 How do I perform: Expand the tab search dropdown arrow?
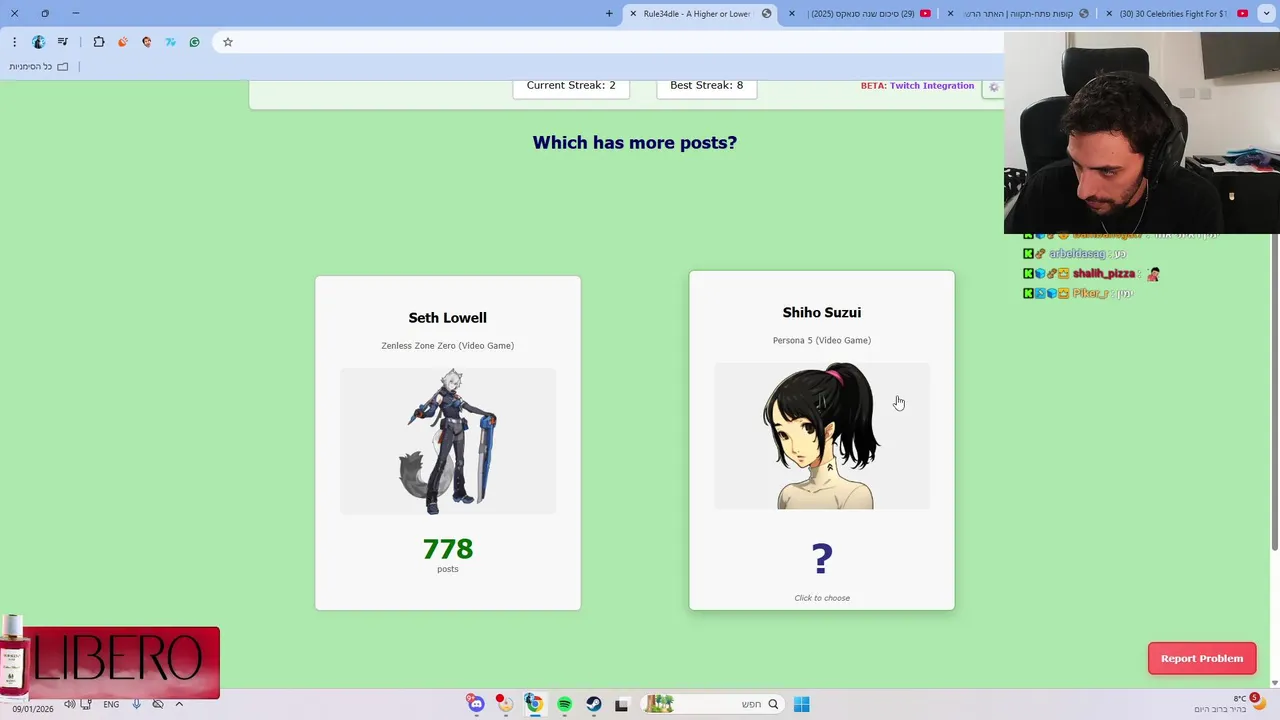coord(1267,13)
